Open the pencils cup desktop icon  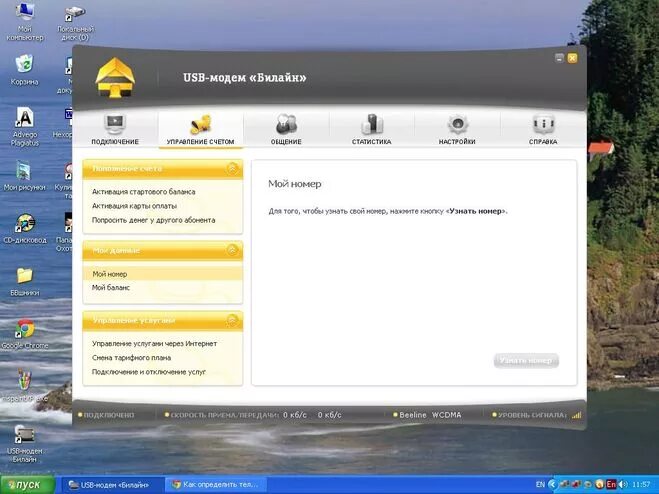25,385
